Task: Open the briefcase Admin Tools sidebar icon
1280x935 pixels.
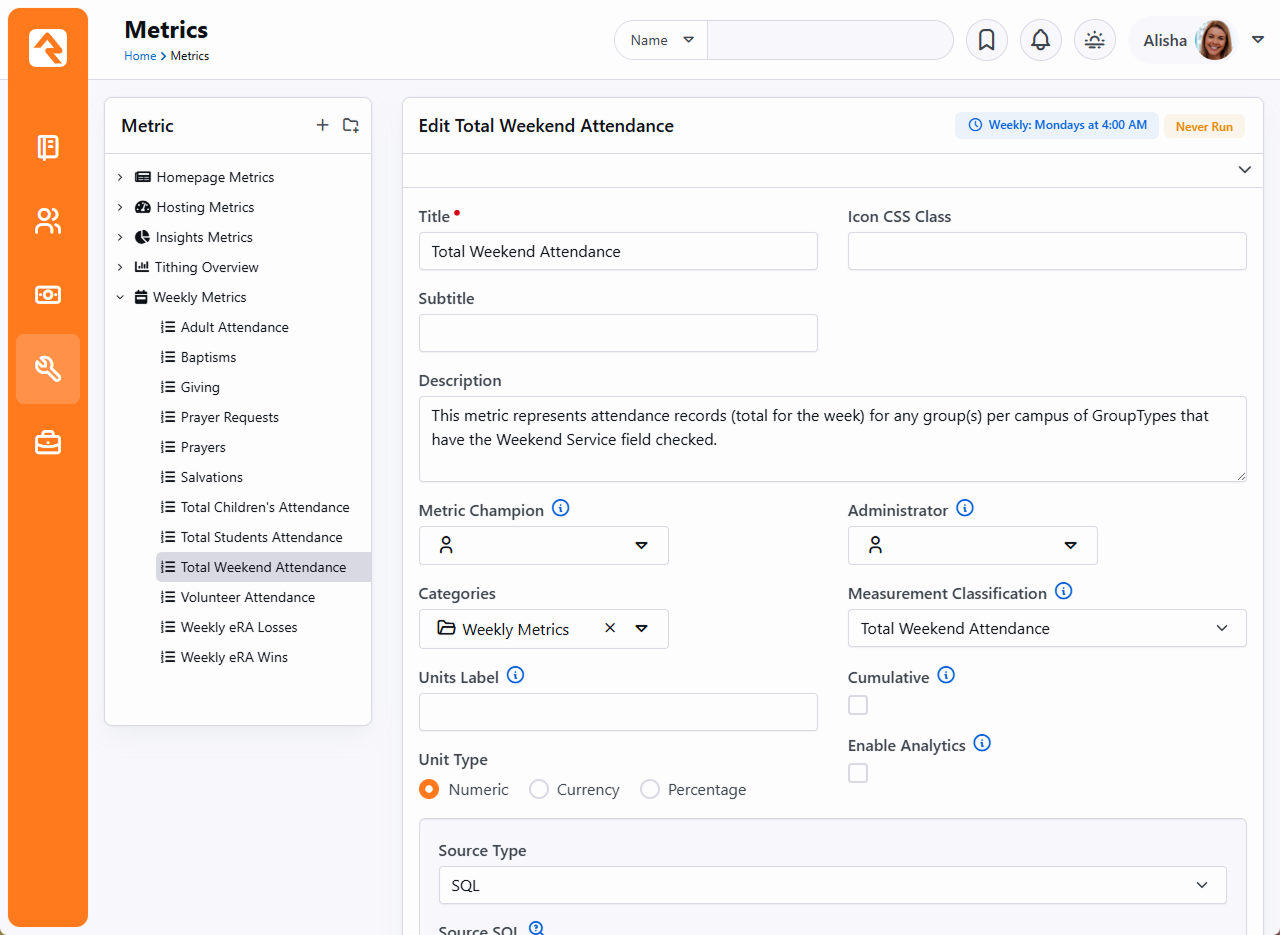Action: tap(48, 443)
